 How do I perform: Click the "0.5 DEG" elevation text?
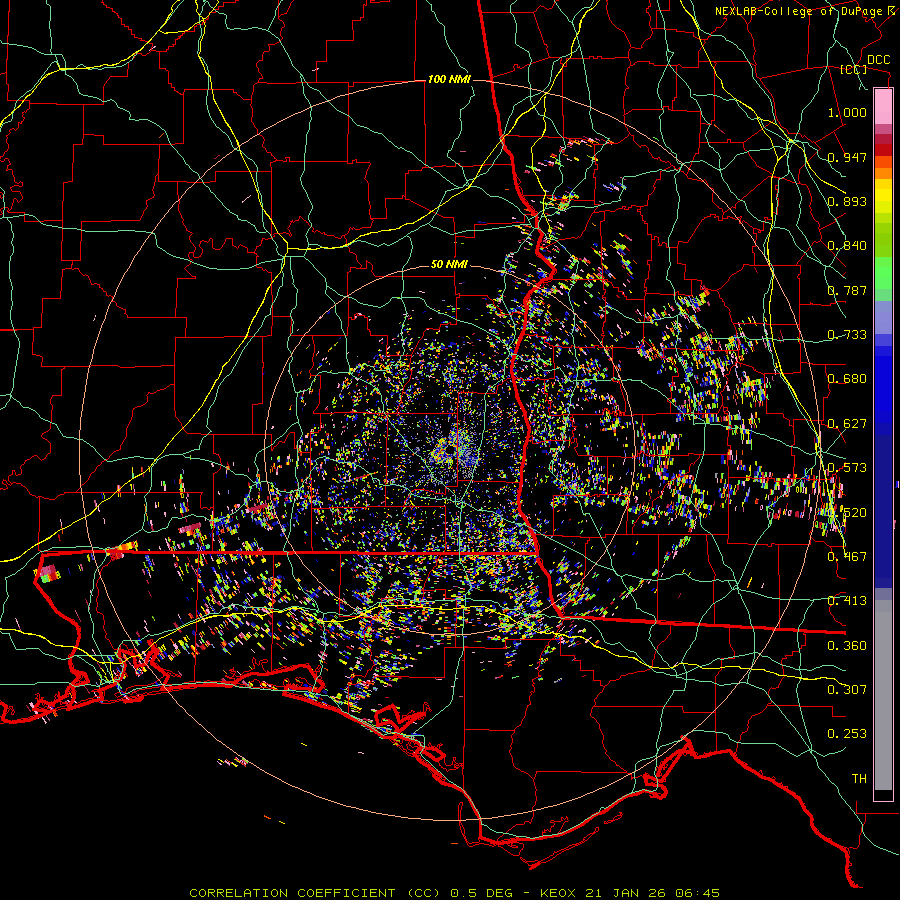click(x=481, y=893)
